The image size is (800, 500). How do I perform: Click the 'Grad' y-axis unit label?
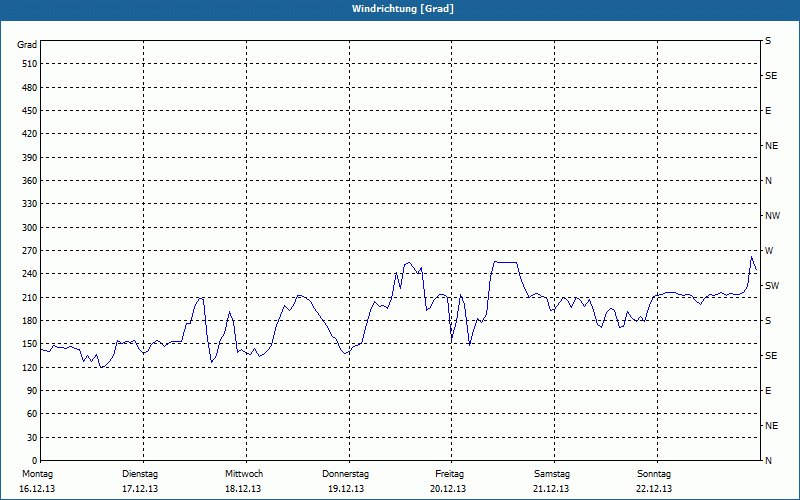tap(27, 45)
